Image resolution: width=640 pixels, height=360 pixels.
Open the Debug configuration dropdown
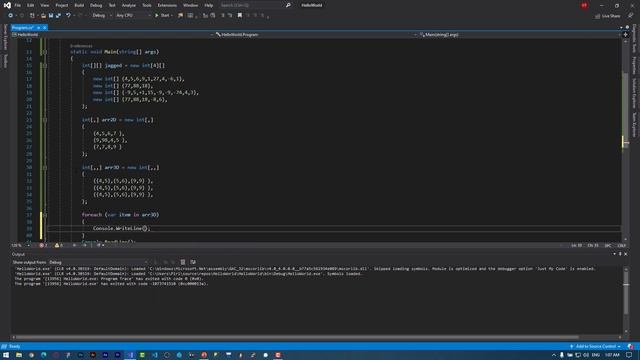[102, 16]
